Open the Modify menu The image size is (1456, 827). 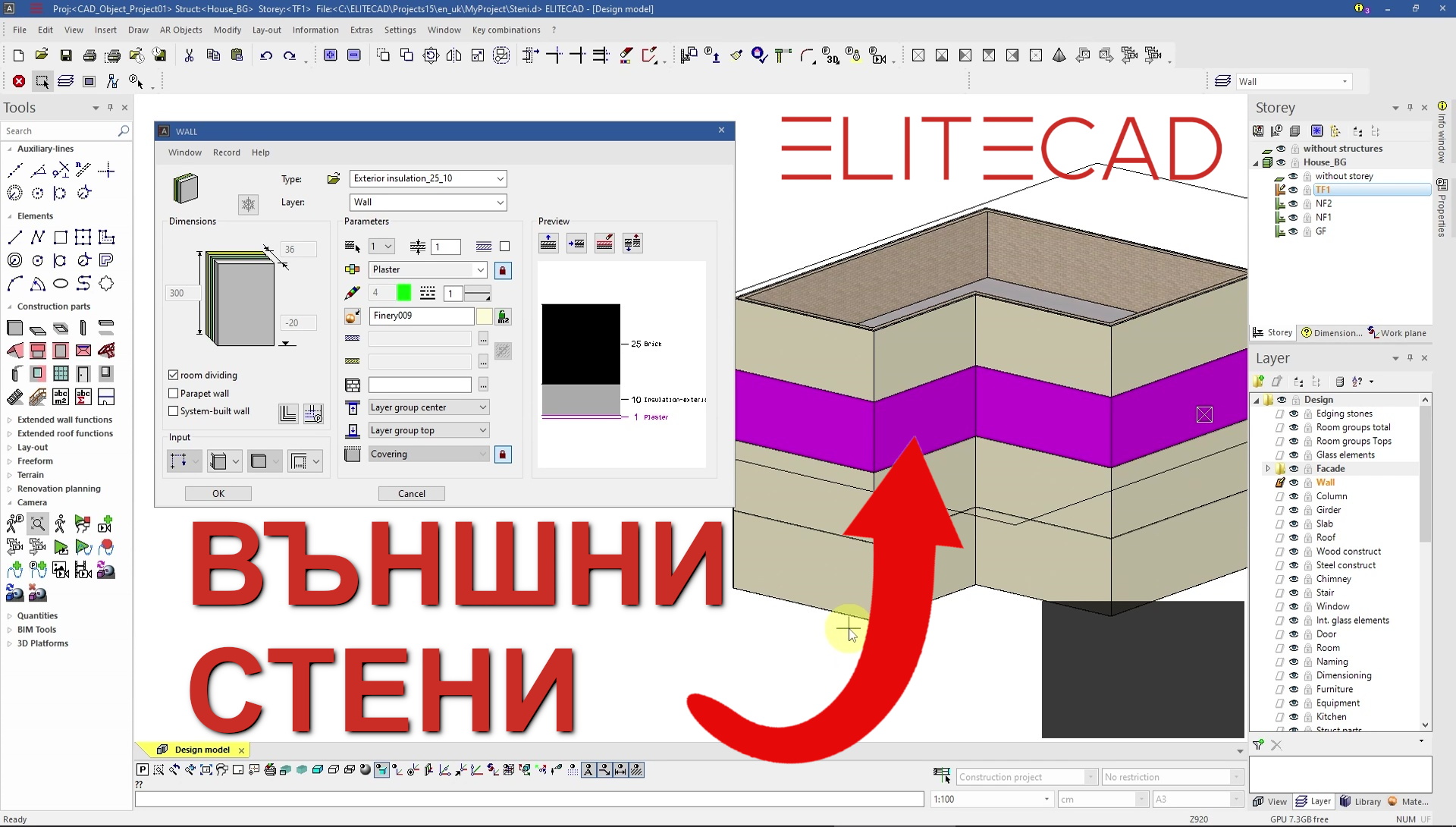point(227,30)
